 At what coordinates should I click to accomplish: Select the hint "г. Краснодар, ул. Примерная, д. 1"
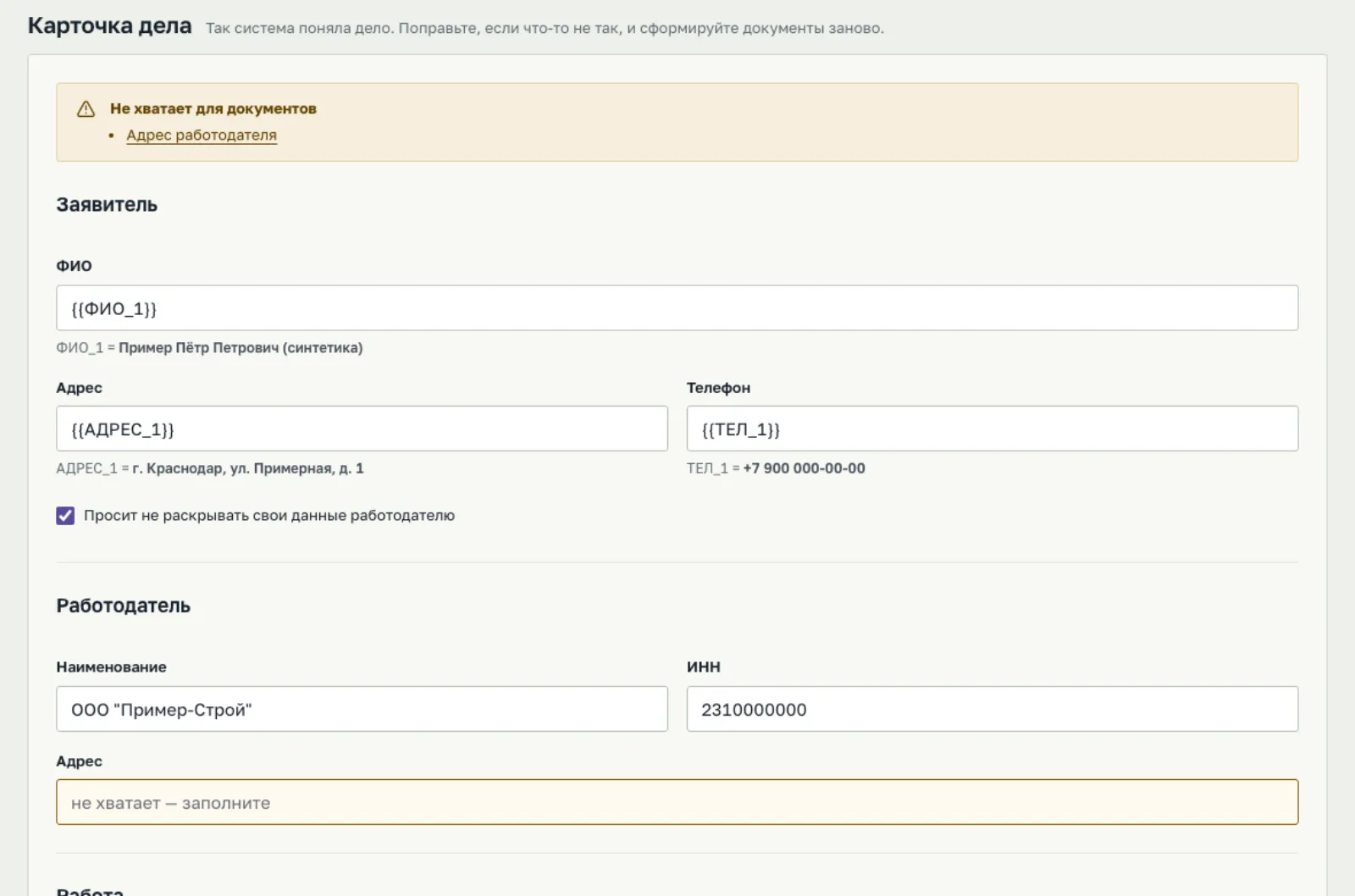click(248, 468)
